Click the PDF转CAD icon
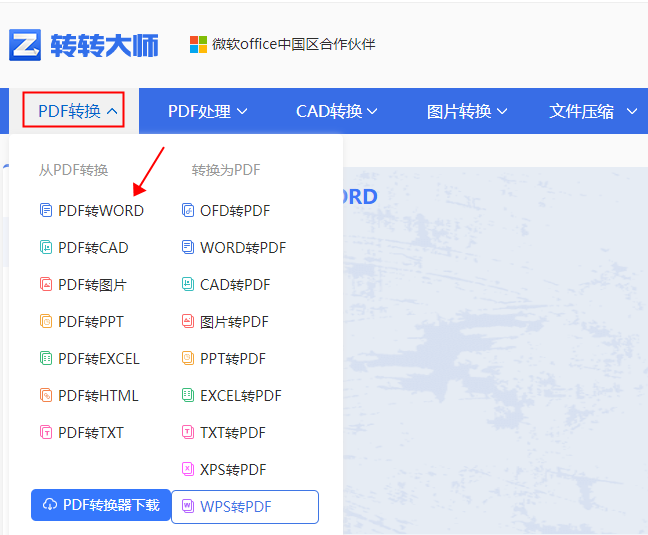The height and width of the screenshot is (535, 648). [46, 247]
